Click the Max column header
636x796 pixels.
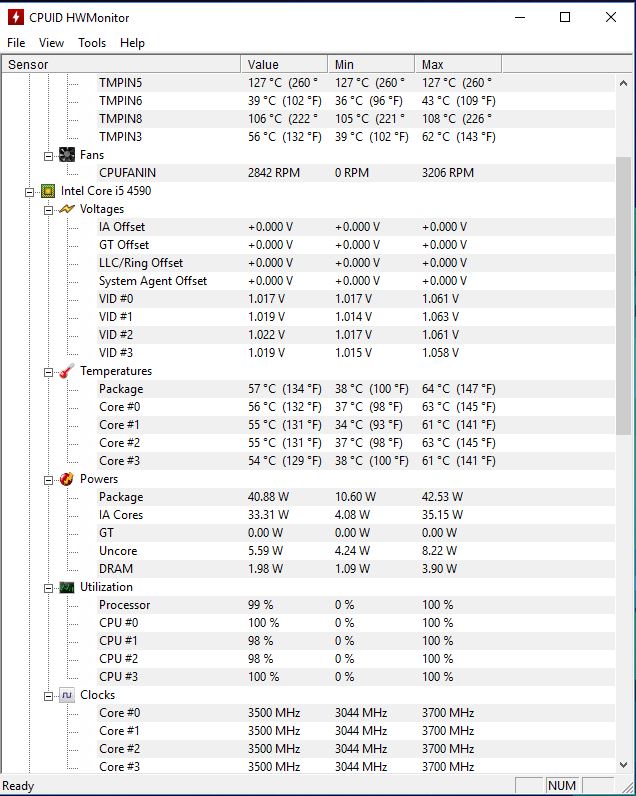point(458,64)
